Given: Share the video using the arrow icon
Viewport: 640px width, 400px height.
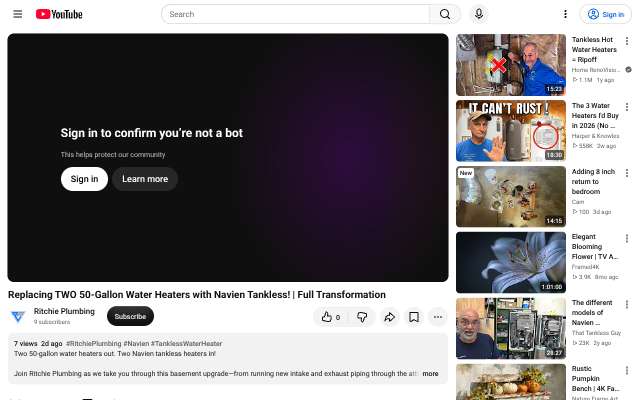Looking at the screenshot, I should 389,317.
